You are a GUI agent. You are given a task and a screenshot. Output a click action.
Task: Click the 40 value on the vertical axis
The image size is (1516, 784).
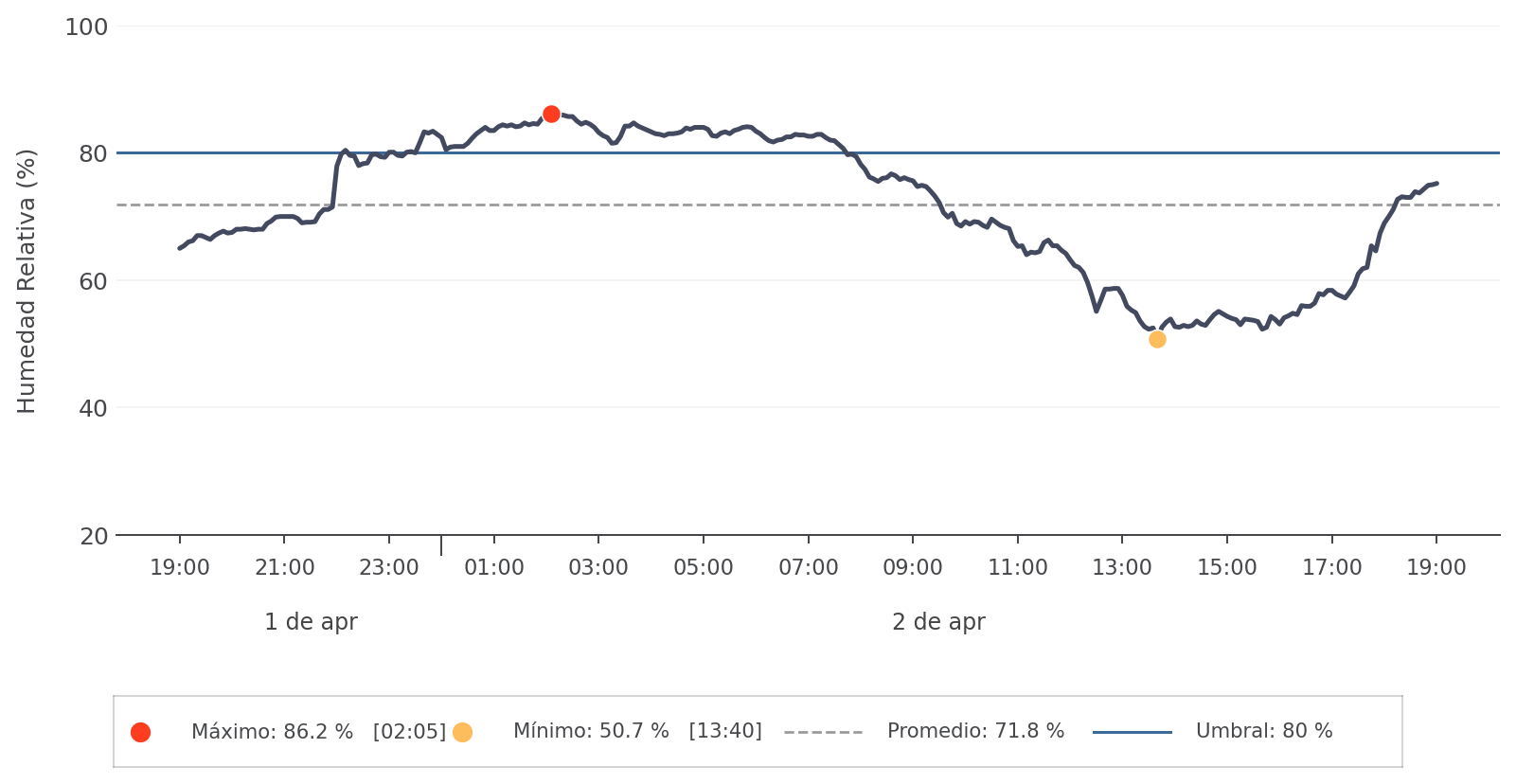(x=93, y=408)
